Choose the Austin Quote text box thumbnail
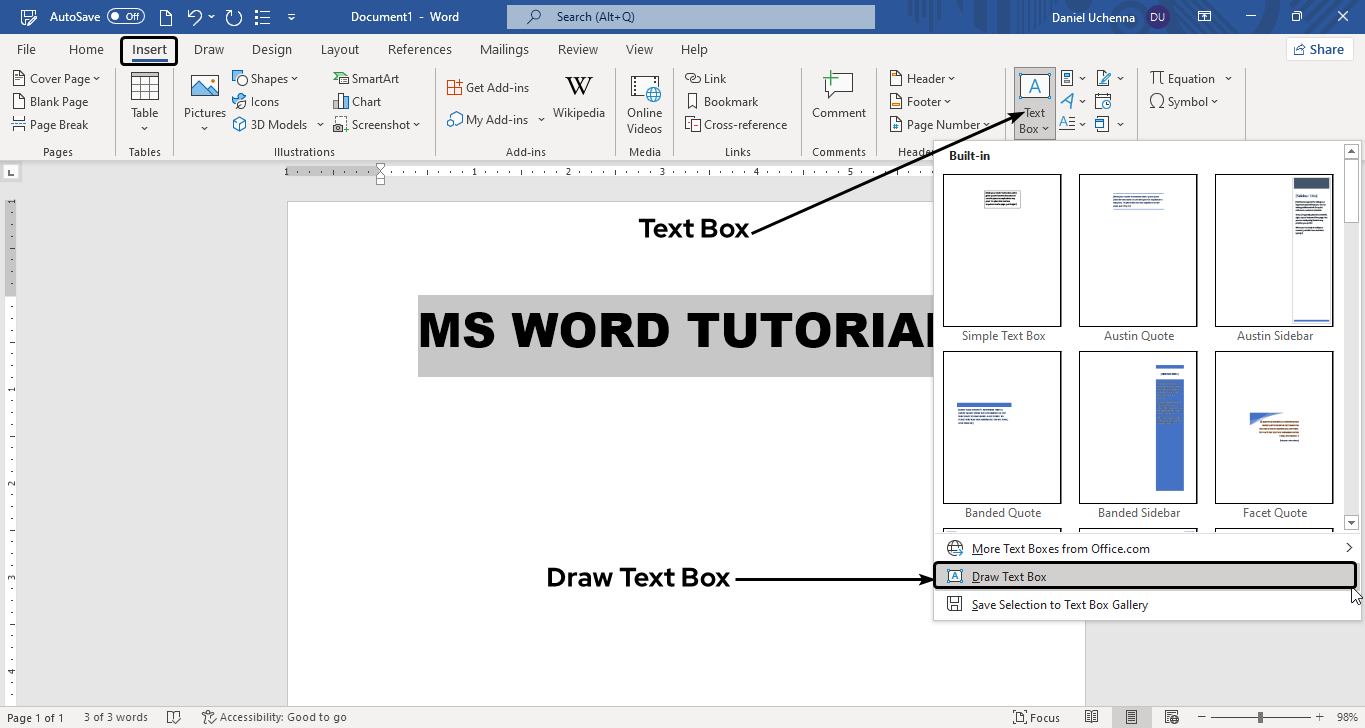The height and width of the screenshot is (728, 1365). click(x=1138, y=250)
